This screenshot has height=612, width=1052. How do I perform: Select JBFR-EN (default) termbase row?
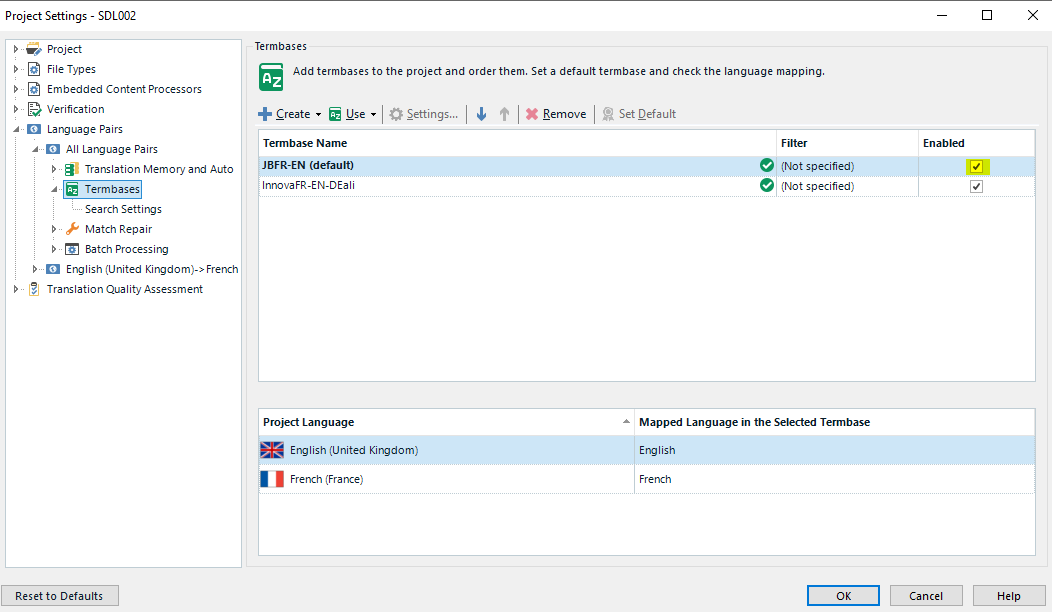[647, 166]
